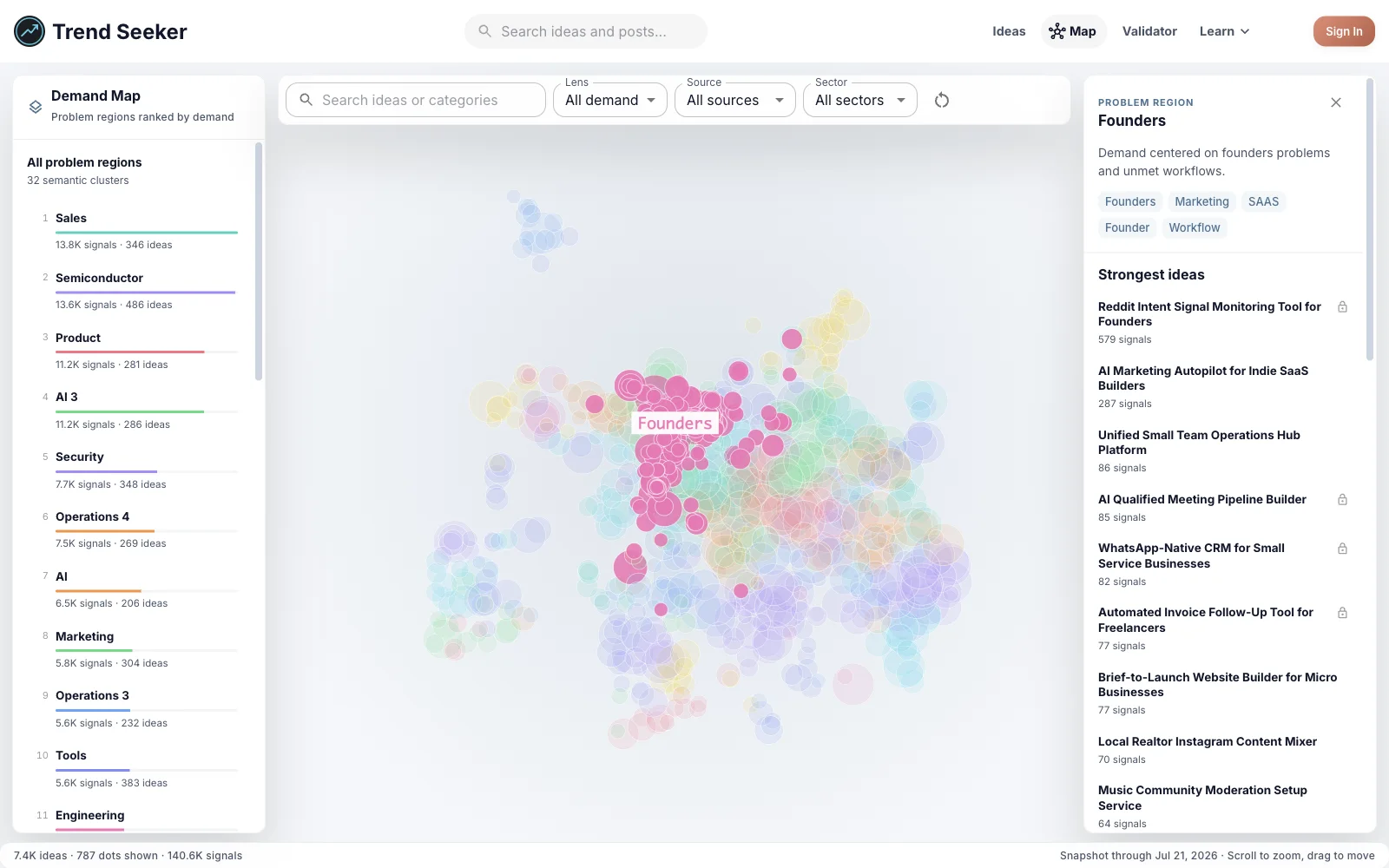The image size is (1389, 868).
Task: Click the left panel scrollbar
Action: 258,261
